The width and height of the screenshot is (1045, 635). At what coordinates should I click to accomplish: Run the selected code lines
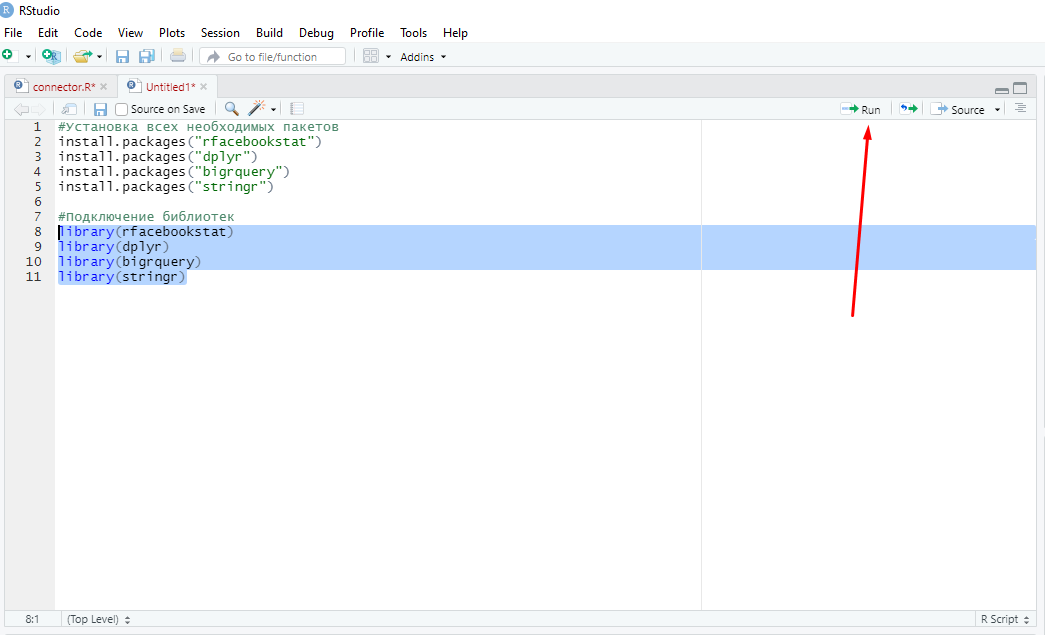pyautogui.click(x=861, y=109)
